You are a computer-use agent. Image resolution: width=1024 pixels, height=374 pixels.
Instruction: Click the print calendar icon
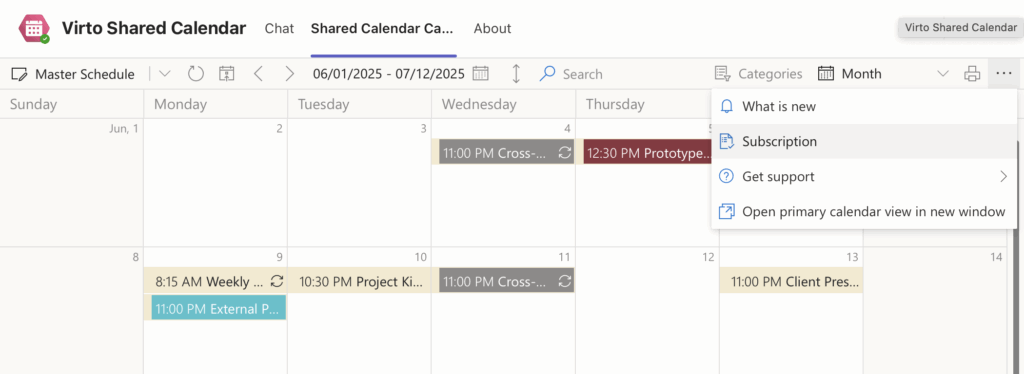click(972, 74)
